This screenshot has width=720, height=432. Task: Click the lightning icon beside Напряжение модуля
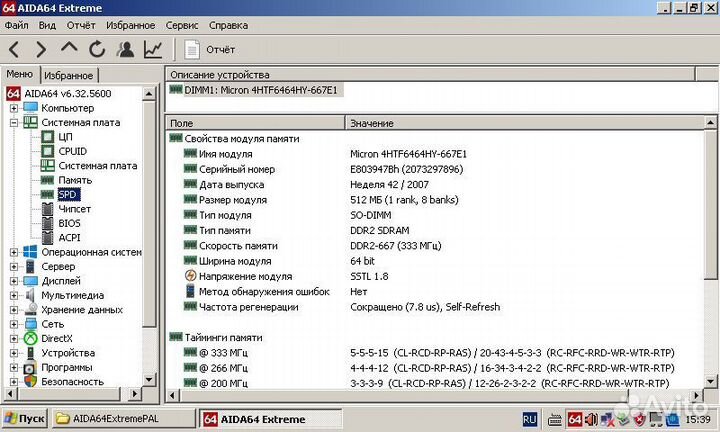[x=190, y=276]
